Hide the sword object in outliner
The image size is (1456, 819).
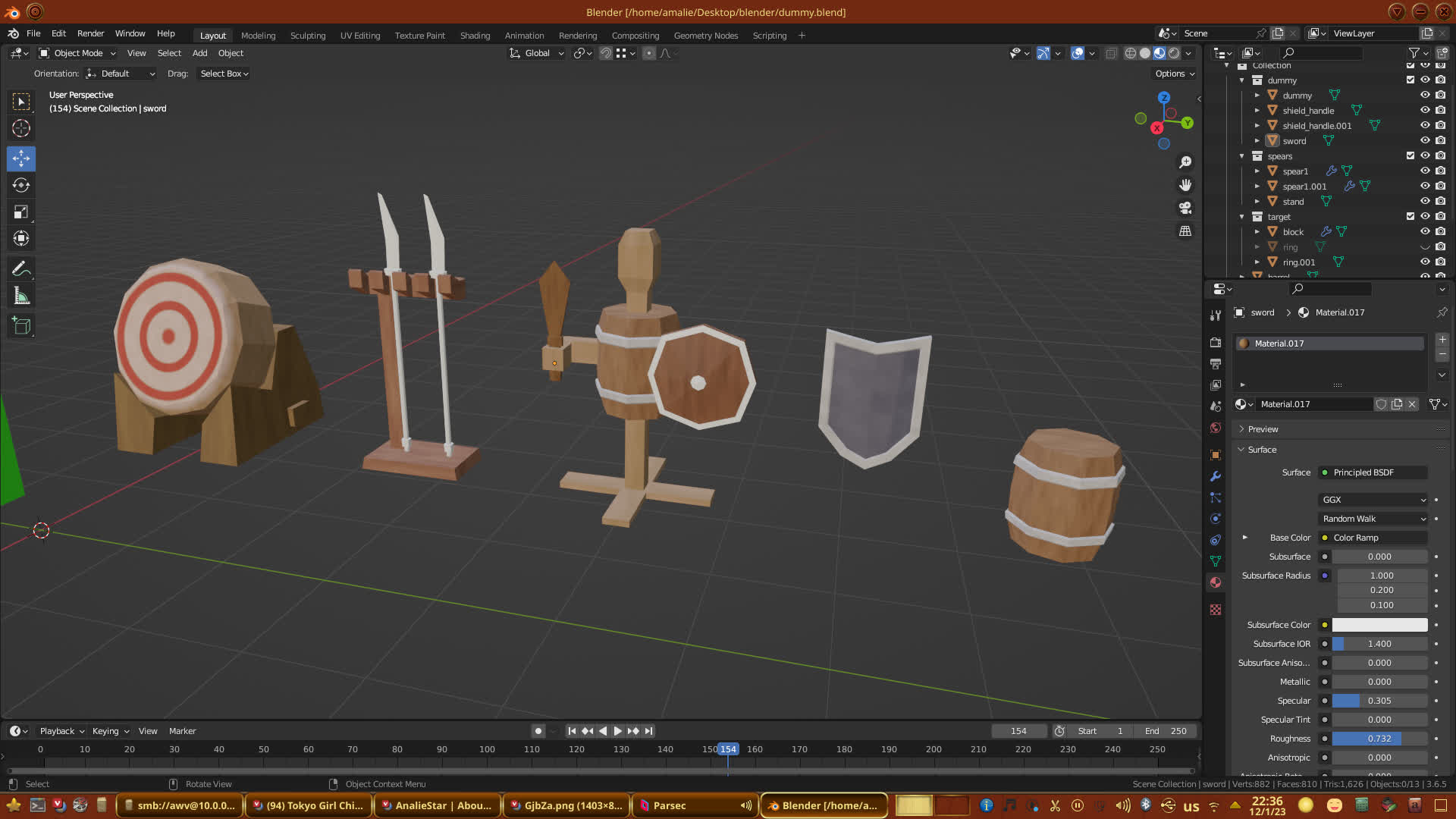(1425, 140)
